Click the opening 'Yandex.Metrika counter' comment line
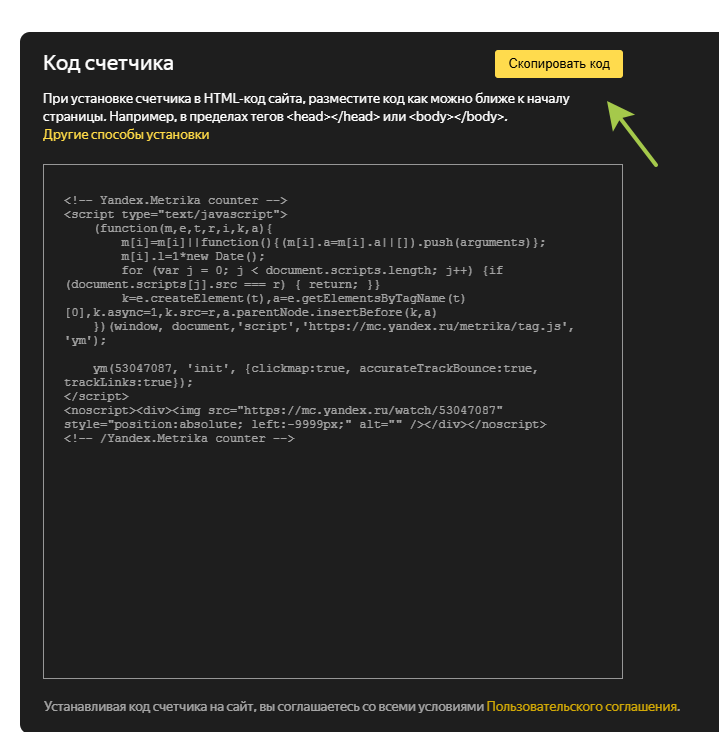Screen dimensions: 719x732 coord(176,200)
